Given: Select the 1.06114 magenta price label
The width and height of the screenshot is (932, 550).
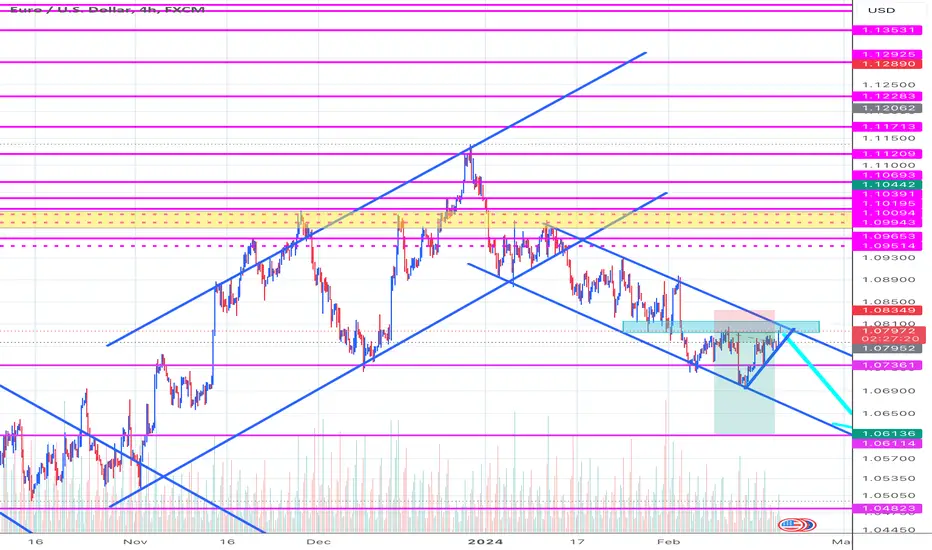Looking at the screenshot, I should pyautogui.click(x=887, y=443).
